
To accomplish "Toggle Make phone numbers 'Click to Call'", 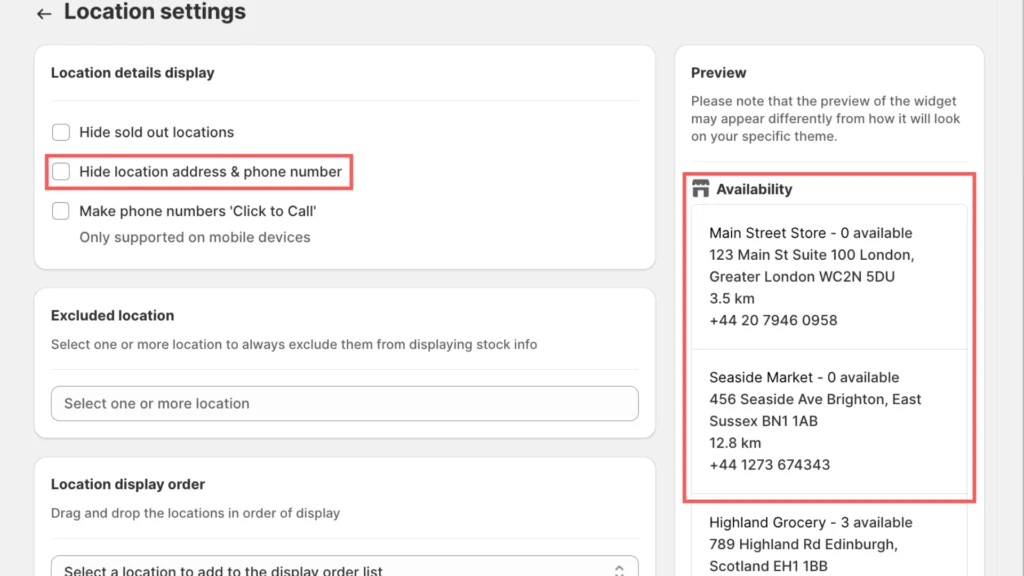I will point(61,211).
